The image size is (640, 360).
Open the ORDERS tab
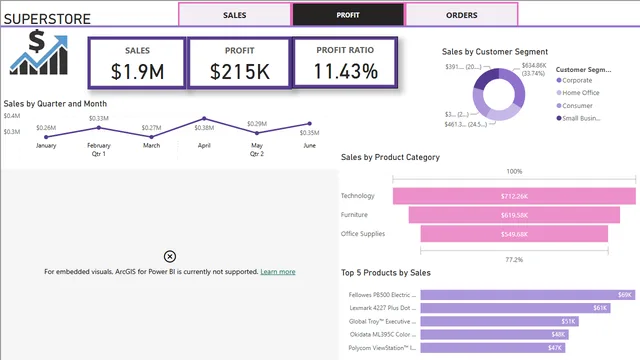tap(462, 15)
